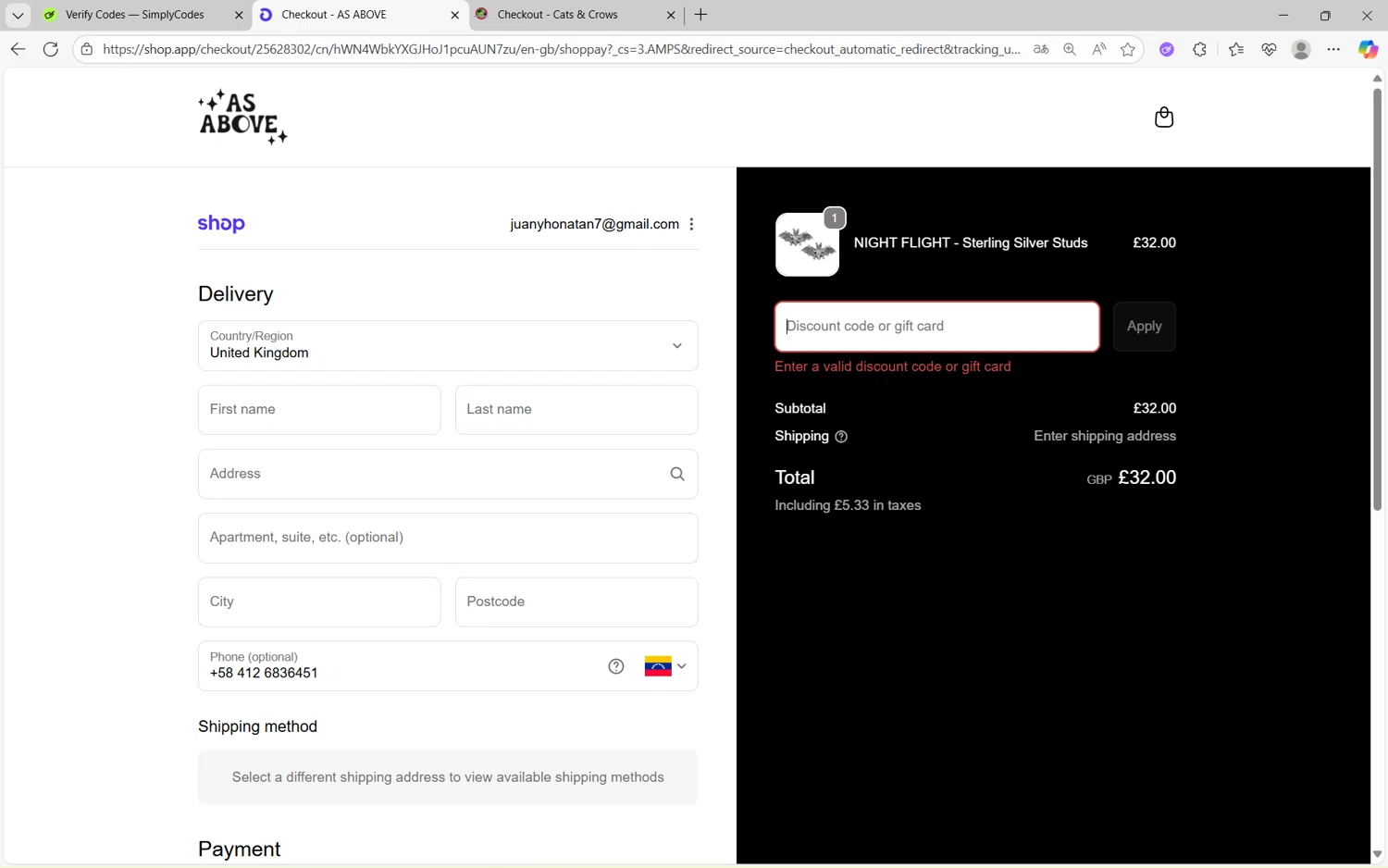1388x868 pixels.
Task: Click the 'Enter a valid discount code' error text
Action: 892,366
